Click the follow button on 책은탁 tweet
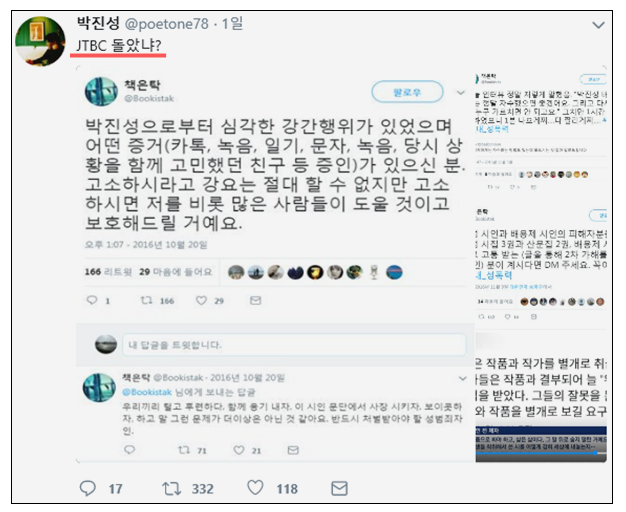626x512 pixels. (407, 92)
